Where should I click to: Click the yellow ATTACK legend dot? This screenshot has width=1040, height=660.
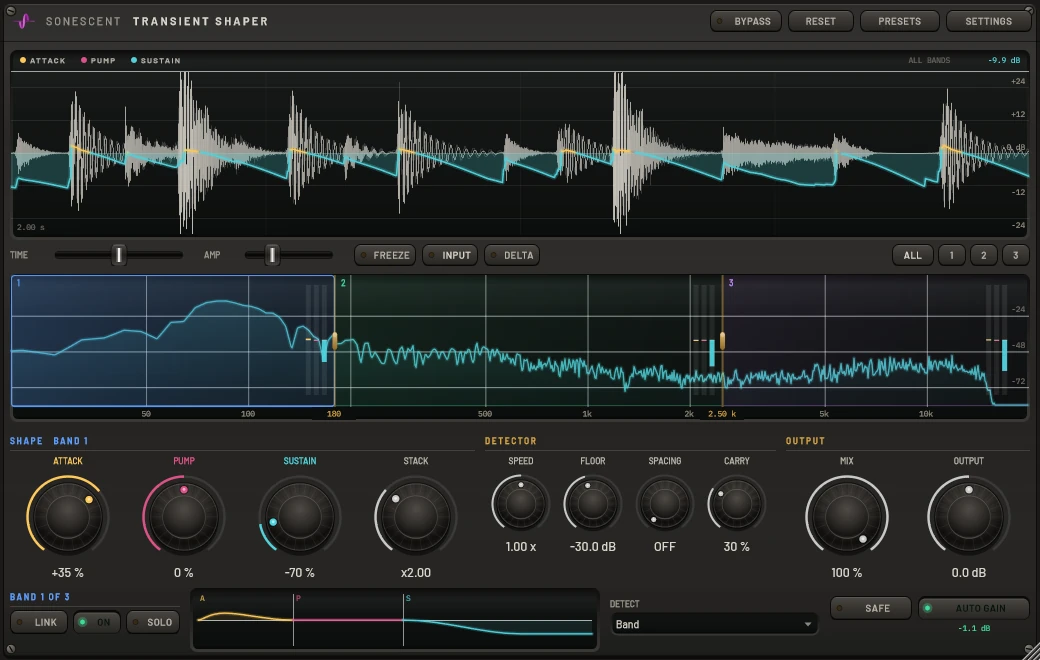(x=23, y=60)
